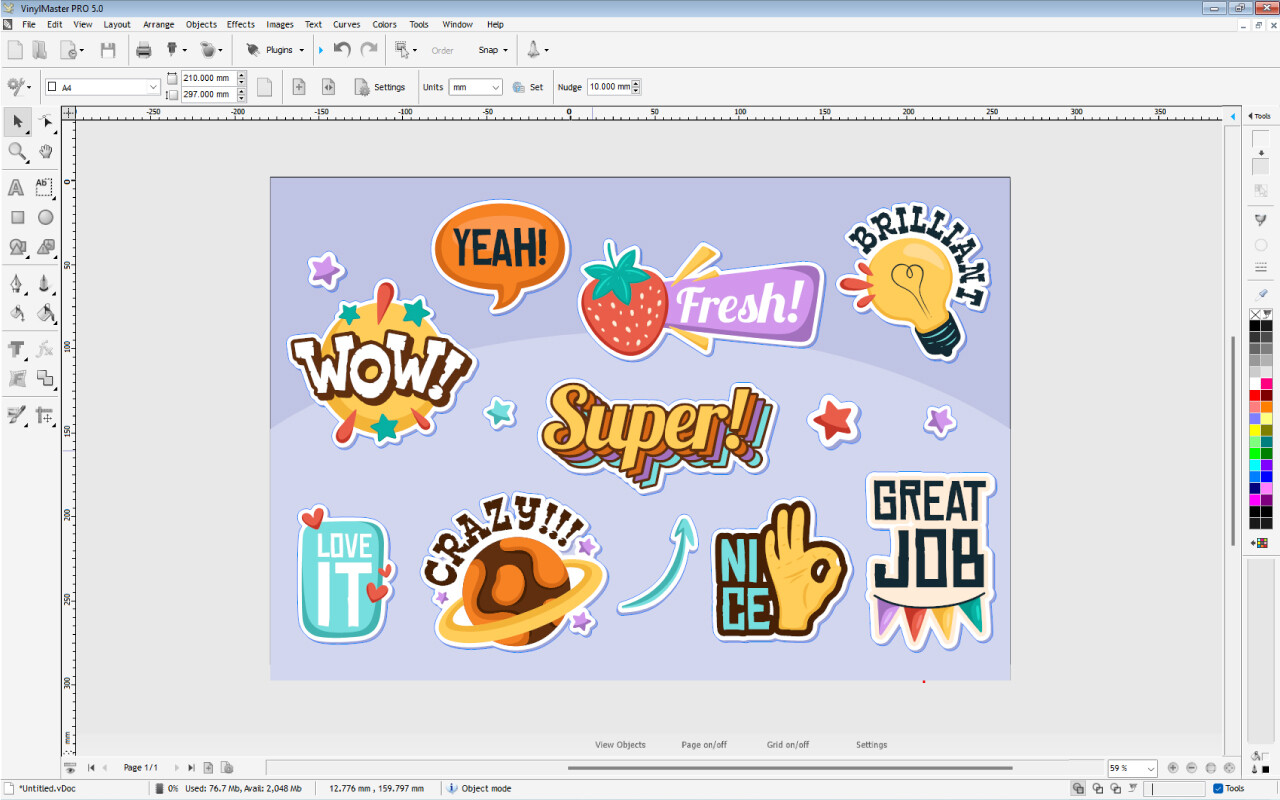Select the Pan hand tool
The width and height of the screenshot is (1280, 800).
coord(45,152)
